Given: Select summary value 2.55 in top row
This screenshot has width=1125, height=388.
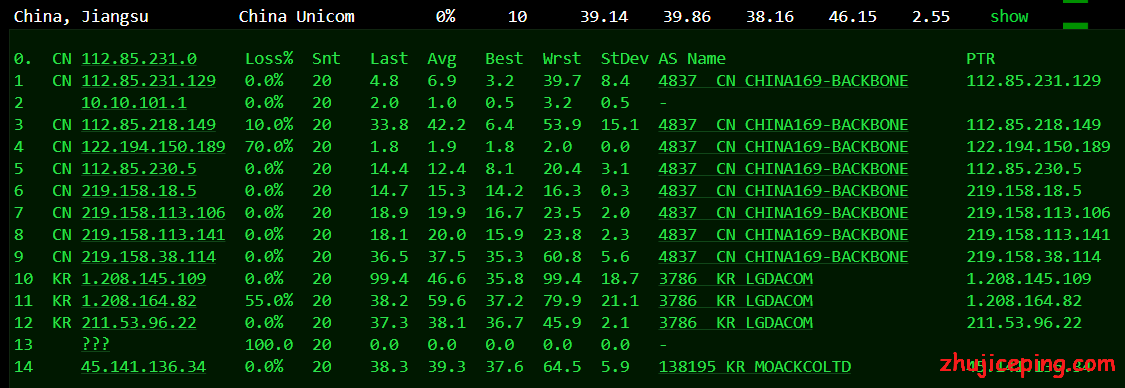Looking at the screenshot, I should point(931,16).
